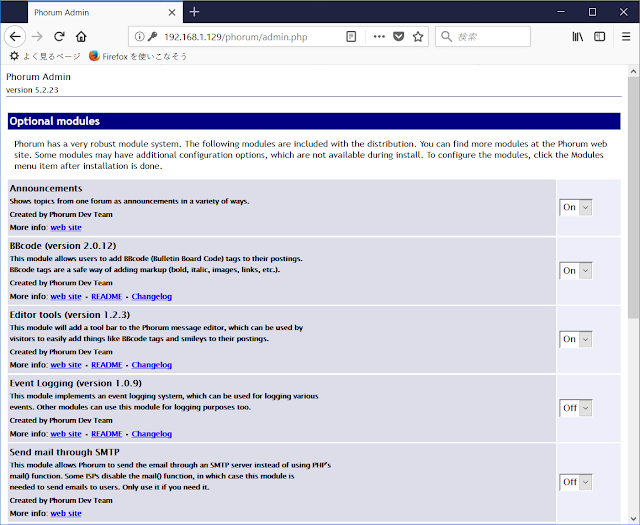Open page actions three-dot menu

point(379,37)
